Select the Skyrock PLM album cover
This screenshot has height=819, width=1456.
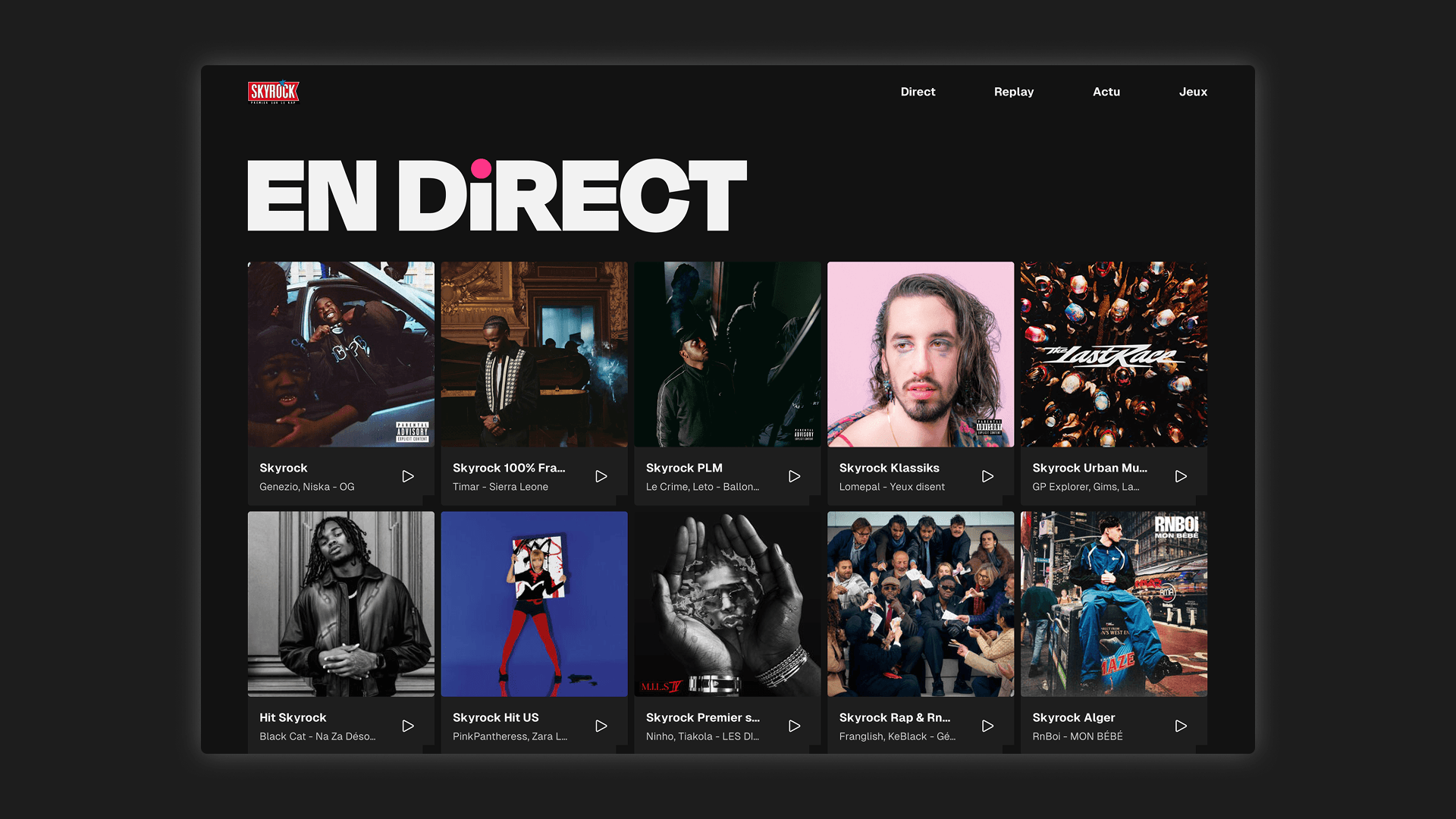[728, 354]
